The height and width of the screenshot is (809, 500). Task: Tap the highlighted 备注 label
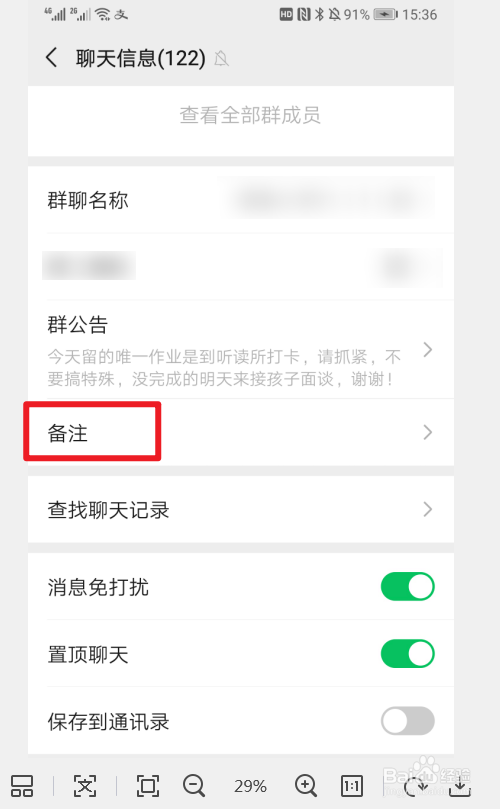click(68, 433)
